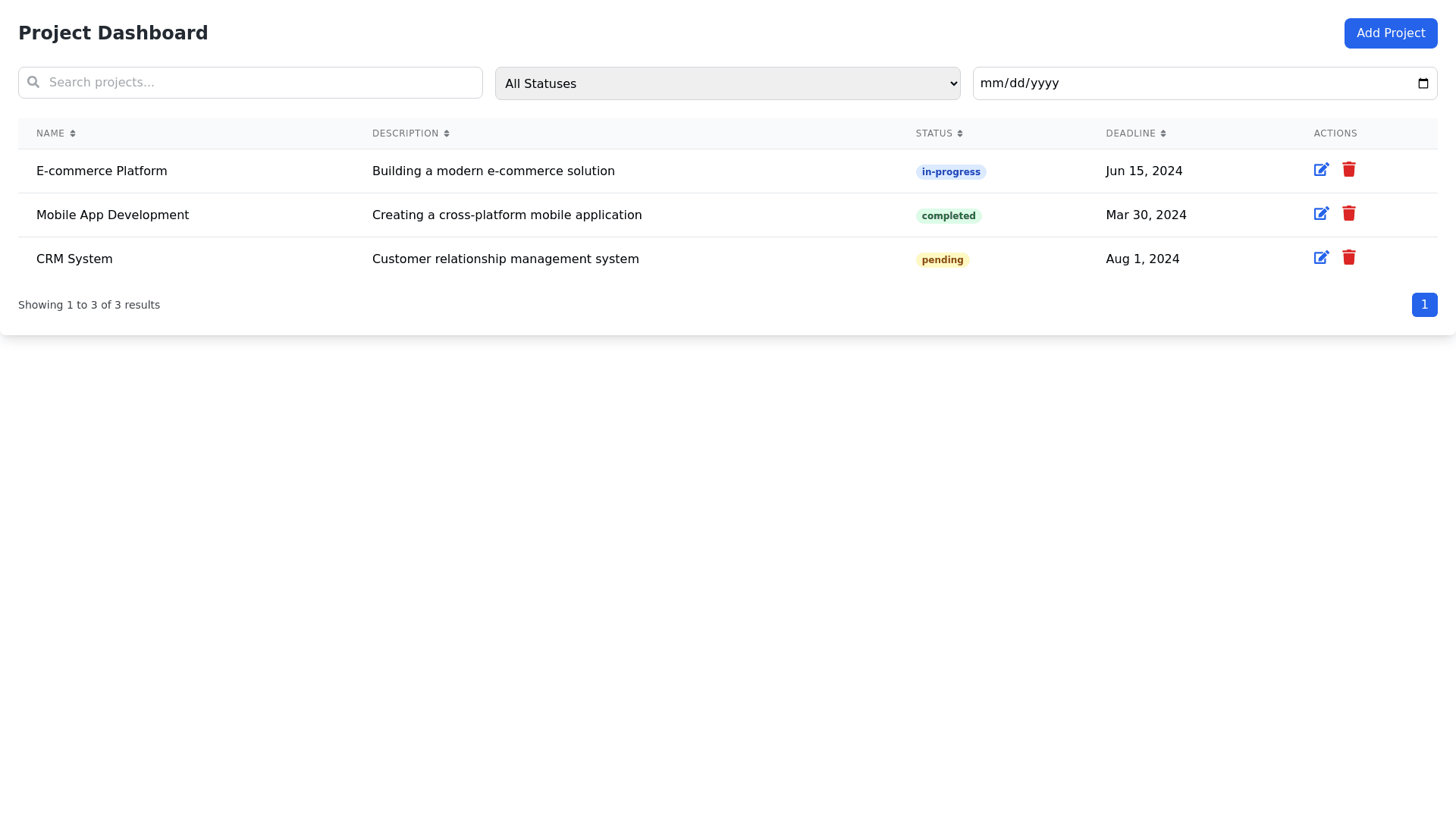Click the Add Project button

click(1390, 33)
